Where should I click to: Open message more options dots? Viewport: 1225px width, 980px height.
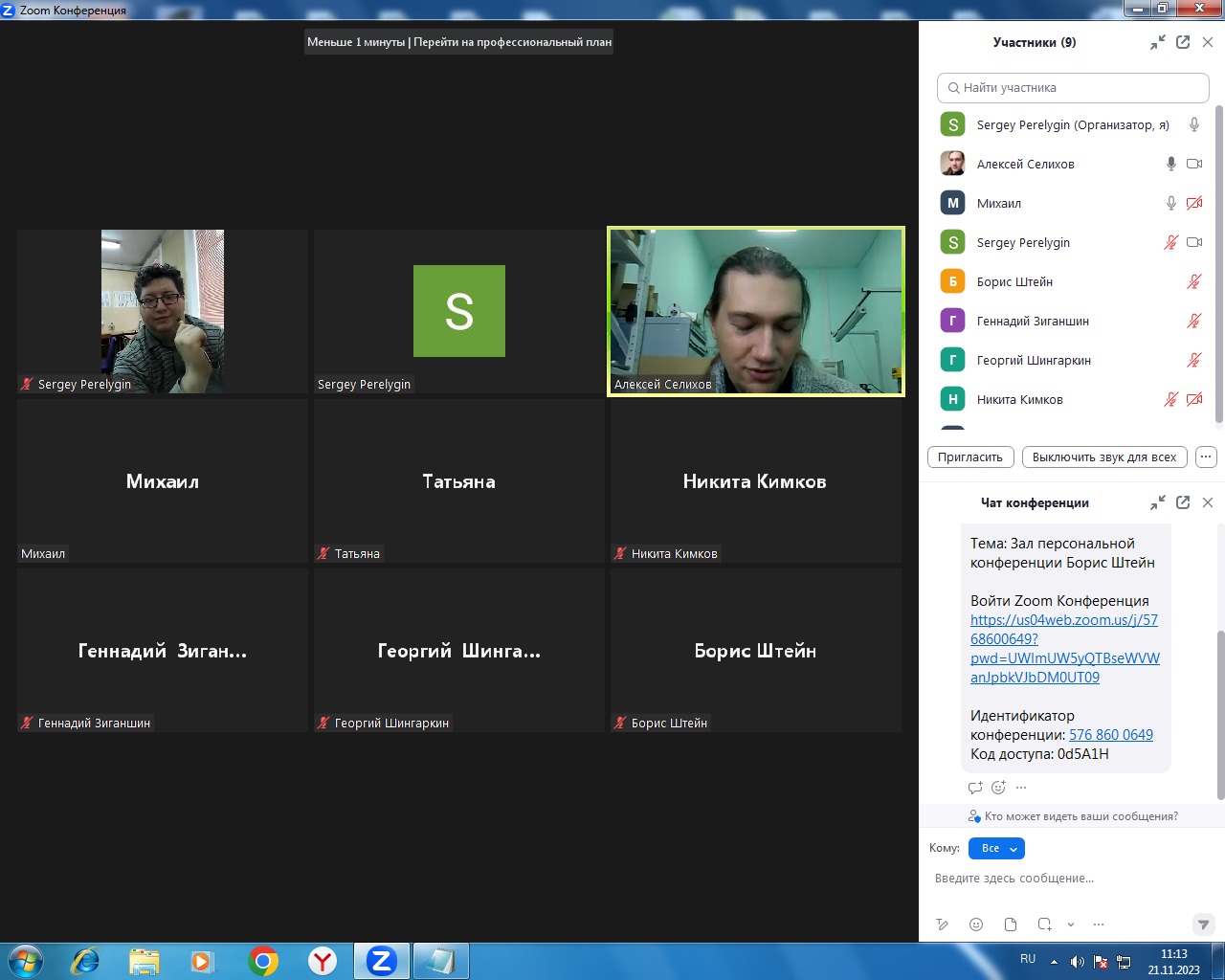pyautogui.click(x=1021, y=788)
